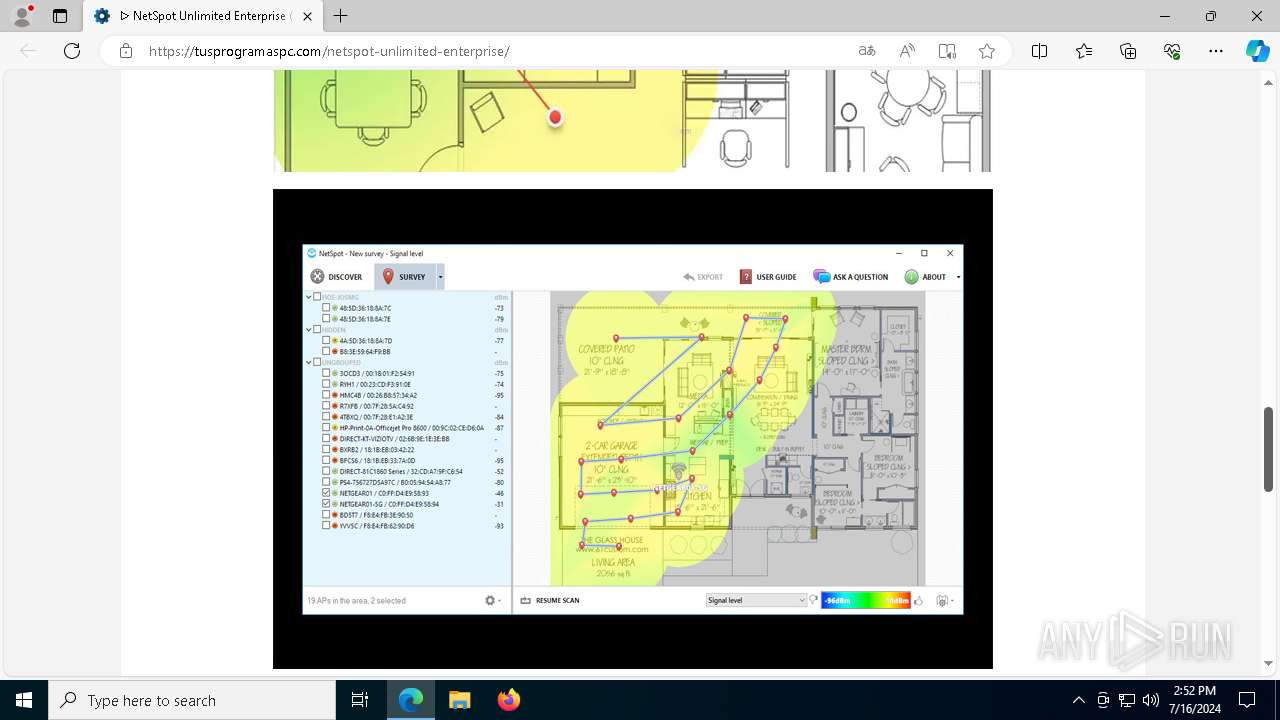Click the signal color gradient legend bar

click(866, 601)
